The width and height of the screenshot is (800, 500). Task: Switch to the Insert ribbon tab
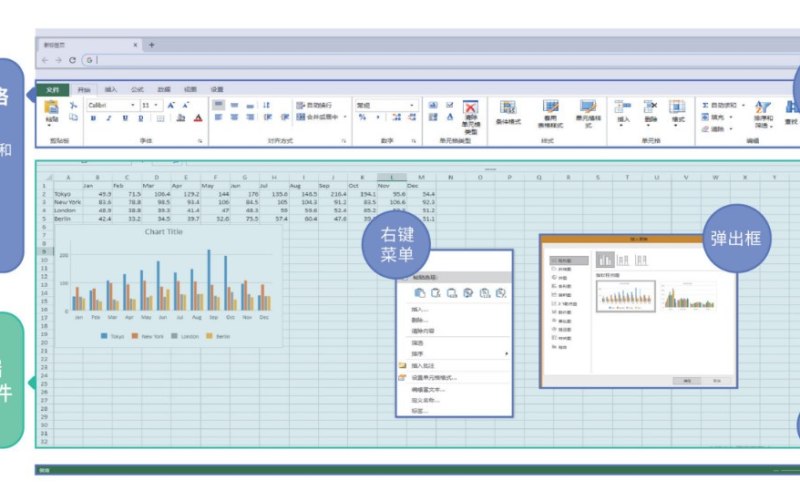(x=111, y=90)
